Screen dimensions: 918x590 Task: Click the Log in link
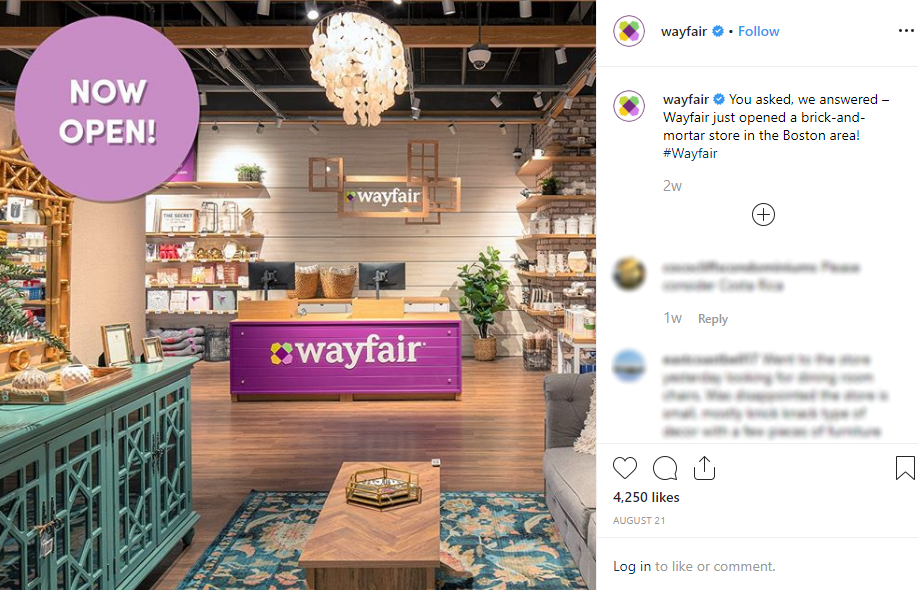(632, 566)
